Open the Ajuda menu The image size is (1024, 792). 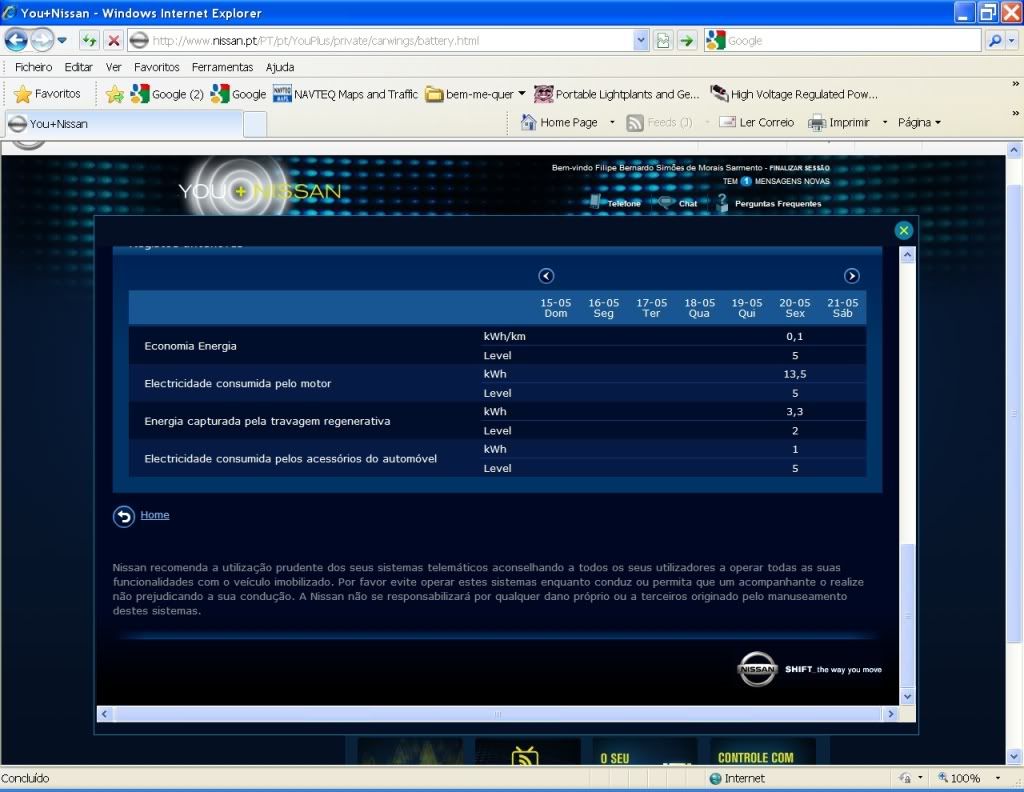tap(280, 67)
